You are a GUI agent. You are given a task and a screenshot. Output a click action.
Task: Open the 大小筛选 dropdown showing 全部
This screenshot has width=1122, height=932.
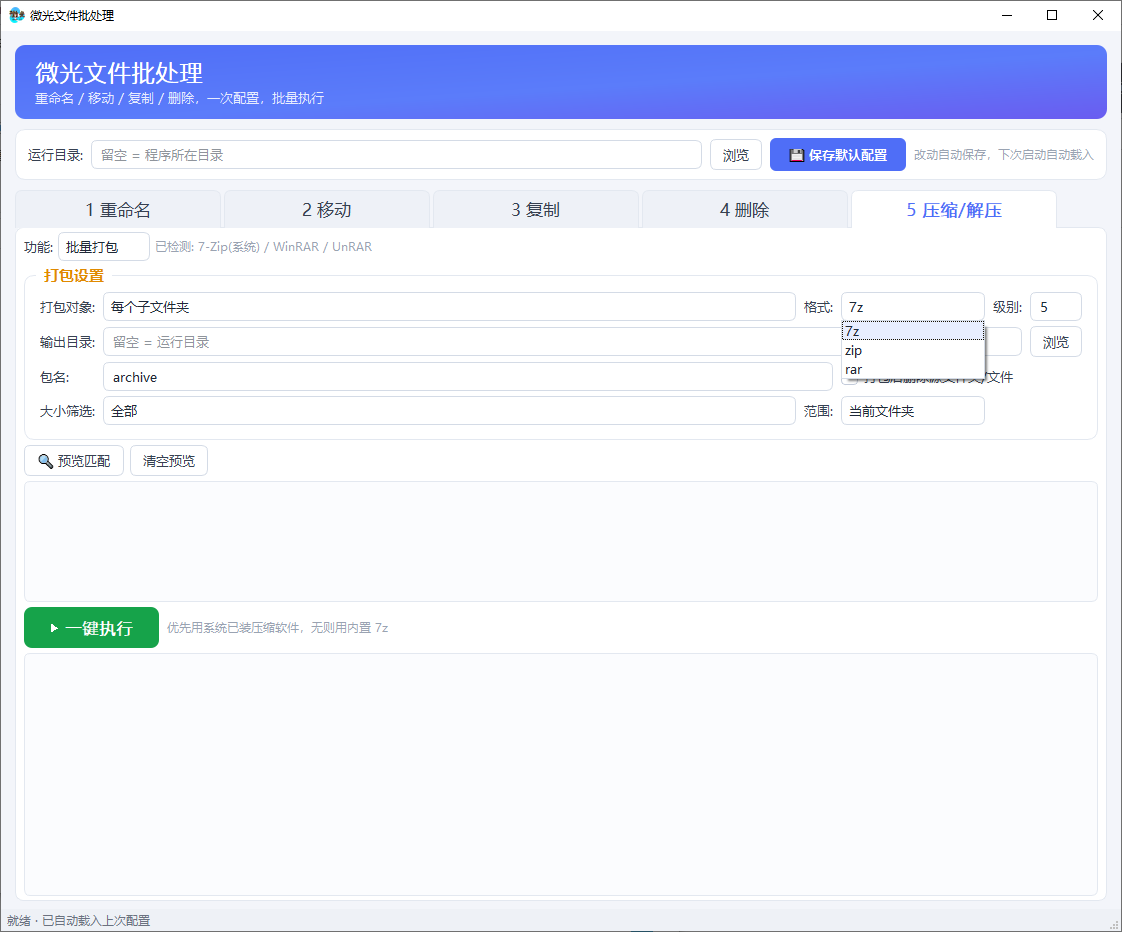tap(449, 411)
